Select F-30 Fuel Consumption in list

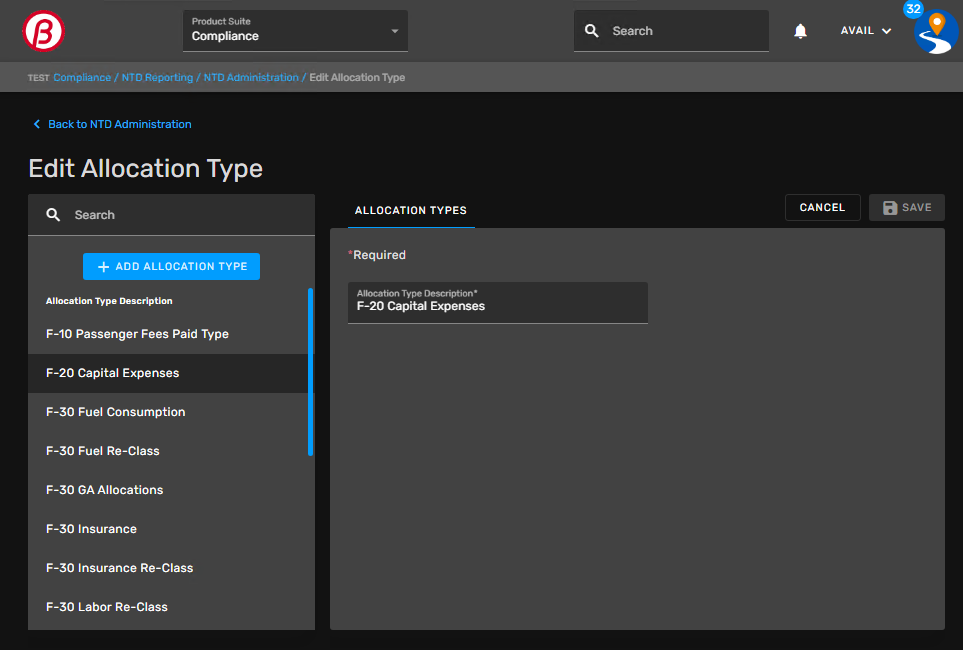116,412
